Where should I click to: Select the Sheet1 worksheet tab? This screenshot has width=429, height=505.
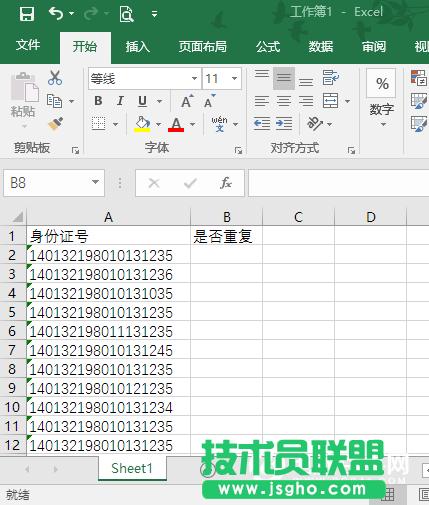[132, 468]
